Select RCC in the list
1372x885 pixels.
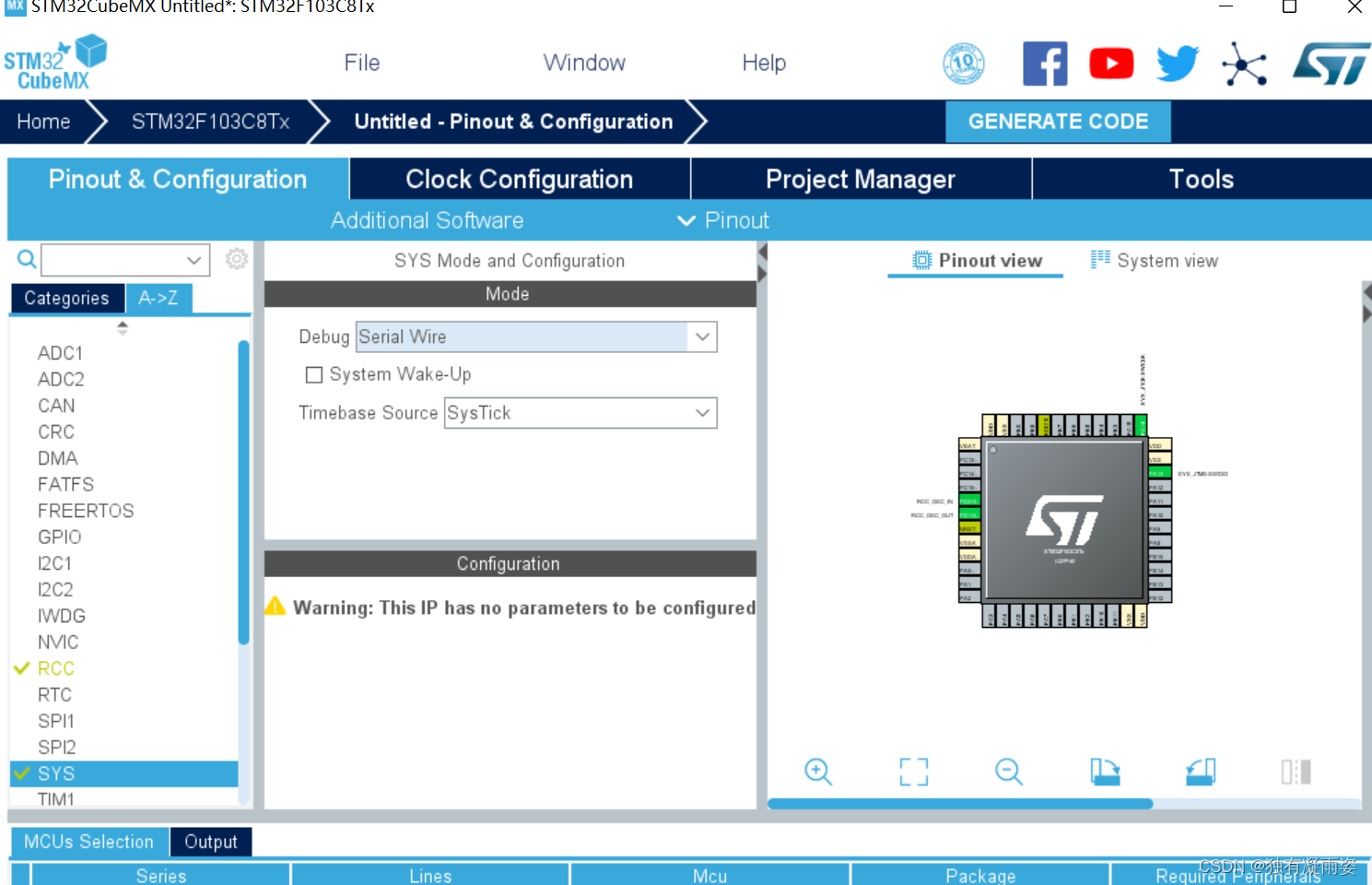(56, 668)
